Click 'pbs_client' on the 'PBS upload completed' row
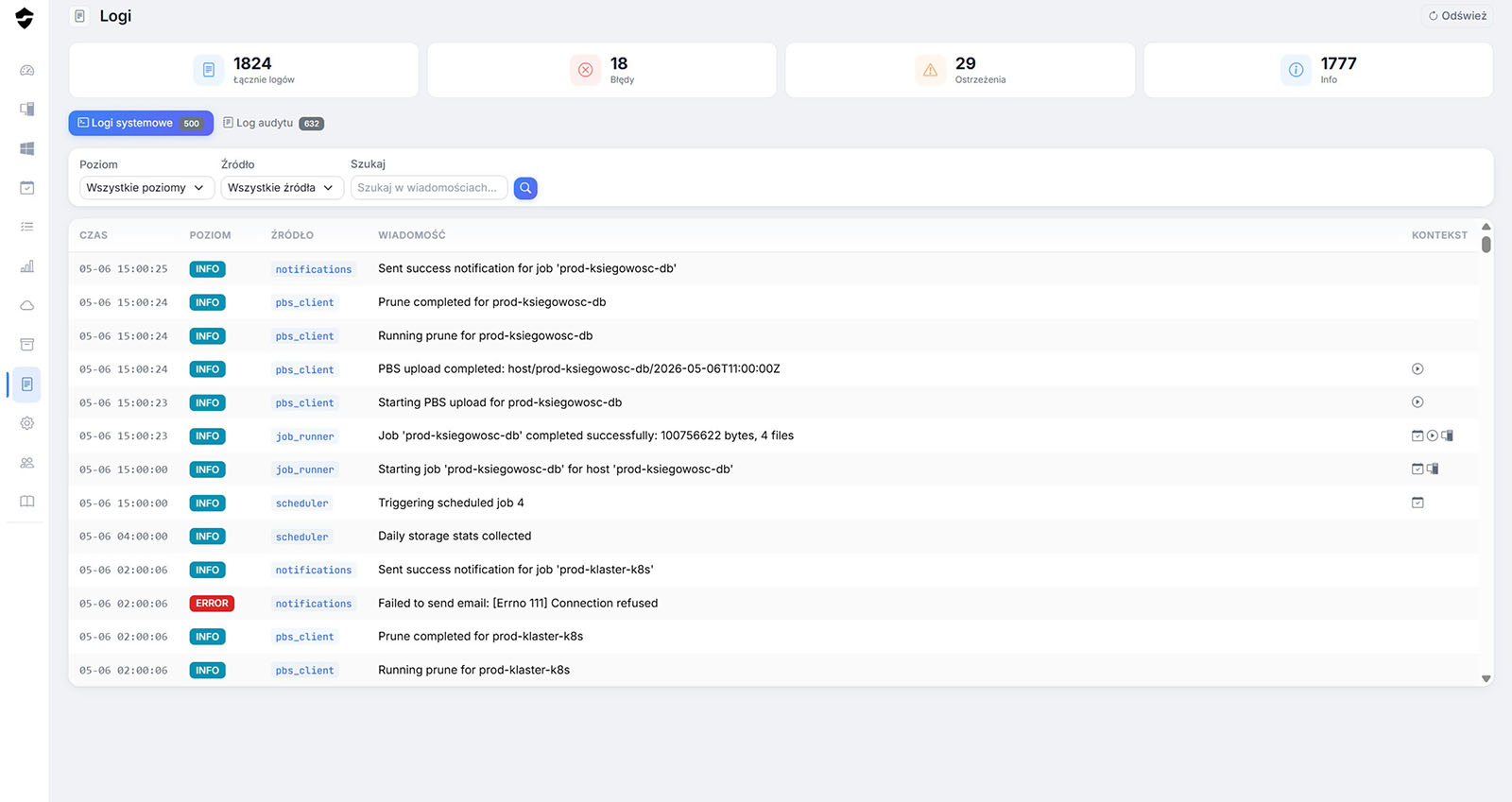 tap(304, 369)
